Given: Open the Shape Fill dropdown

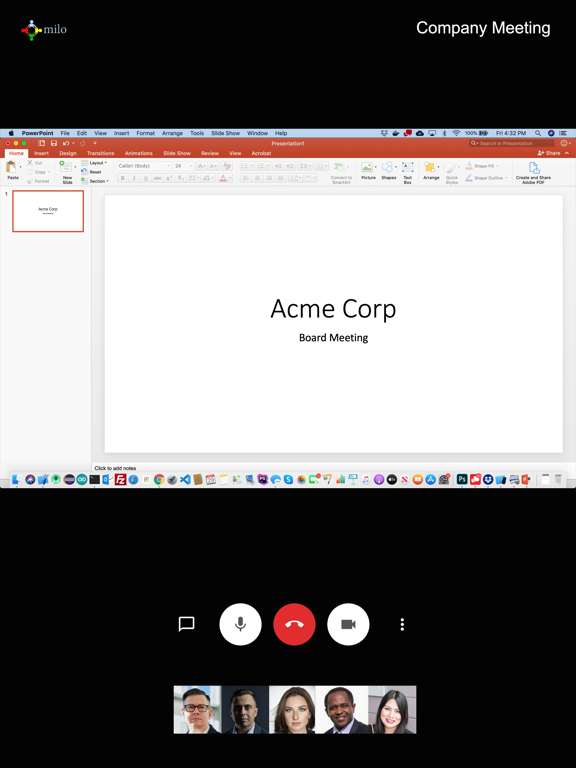Looking at the screenshot, I should (482, 166).
